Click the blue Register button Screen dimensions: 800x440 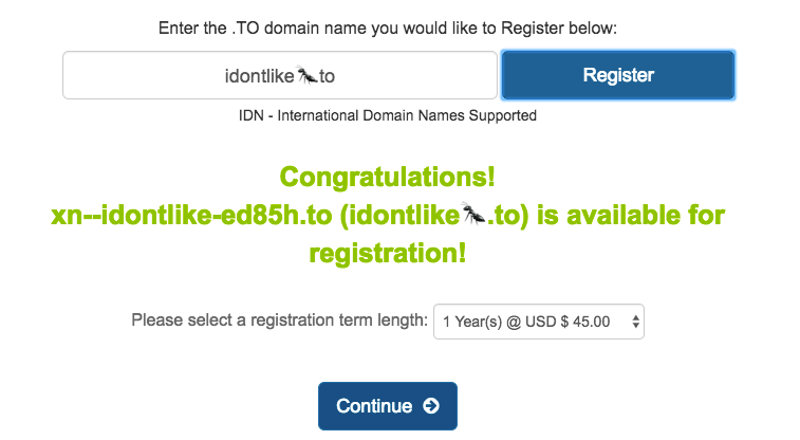(x=618, y=75)
